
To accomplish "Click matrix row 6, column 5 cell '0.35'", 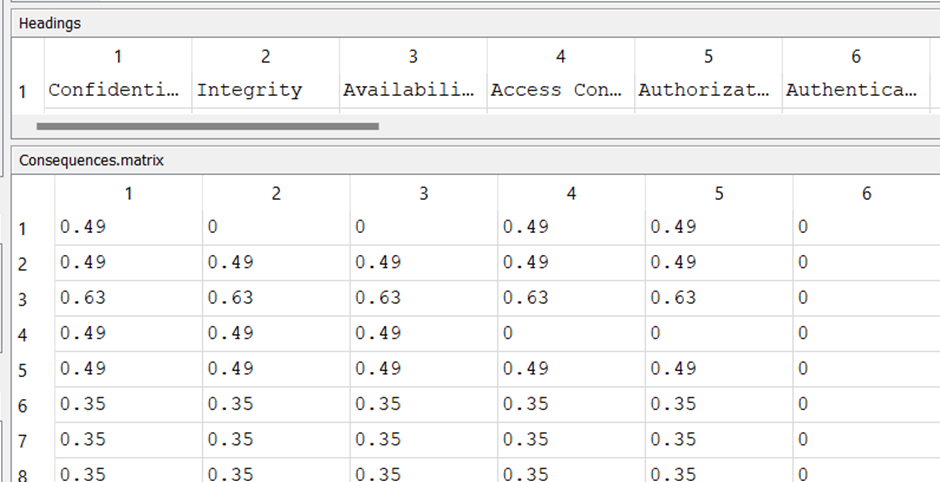I will point(718,404).
